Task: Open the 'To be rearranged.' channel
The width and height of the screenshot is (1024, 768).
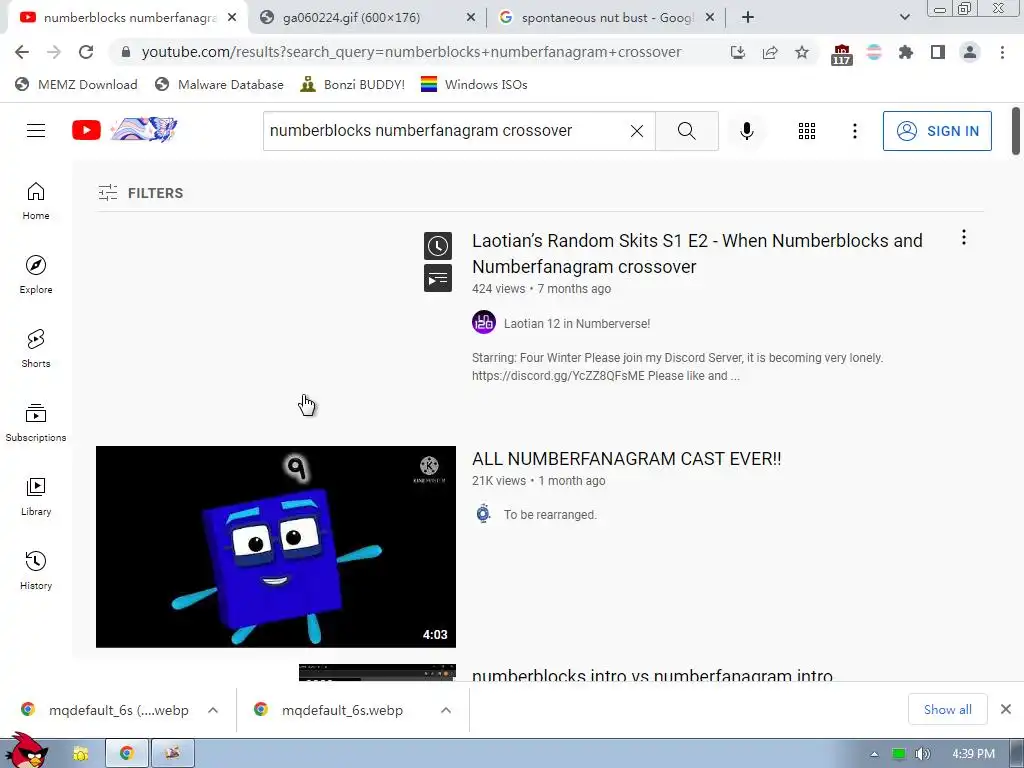Action: 550,515
